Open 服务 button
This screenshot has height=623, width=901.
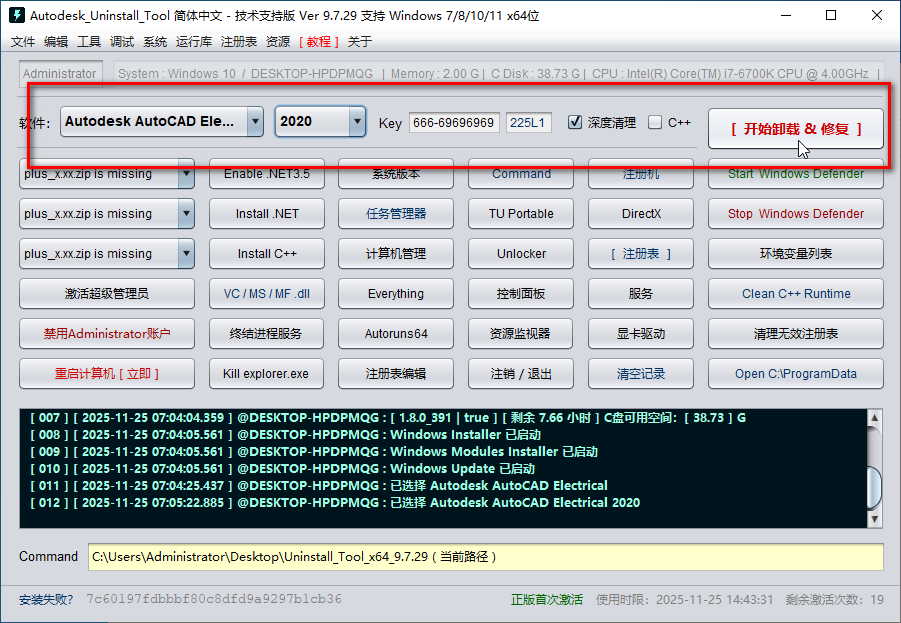tap(641, 294)
